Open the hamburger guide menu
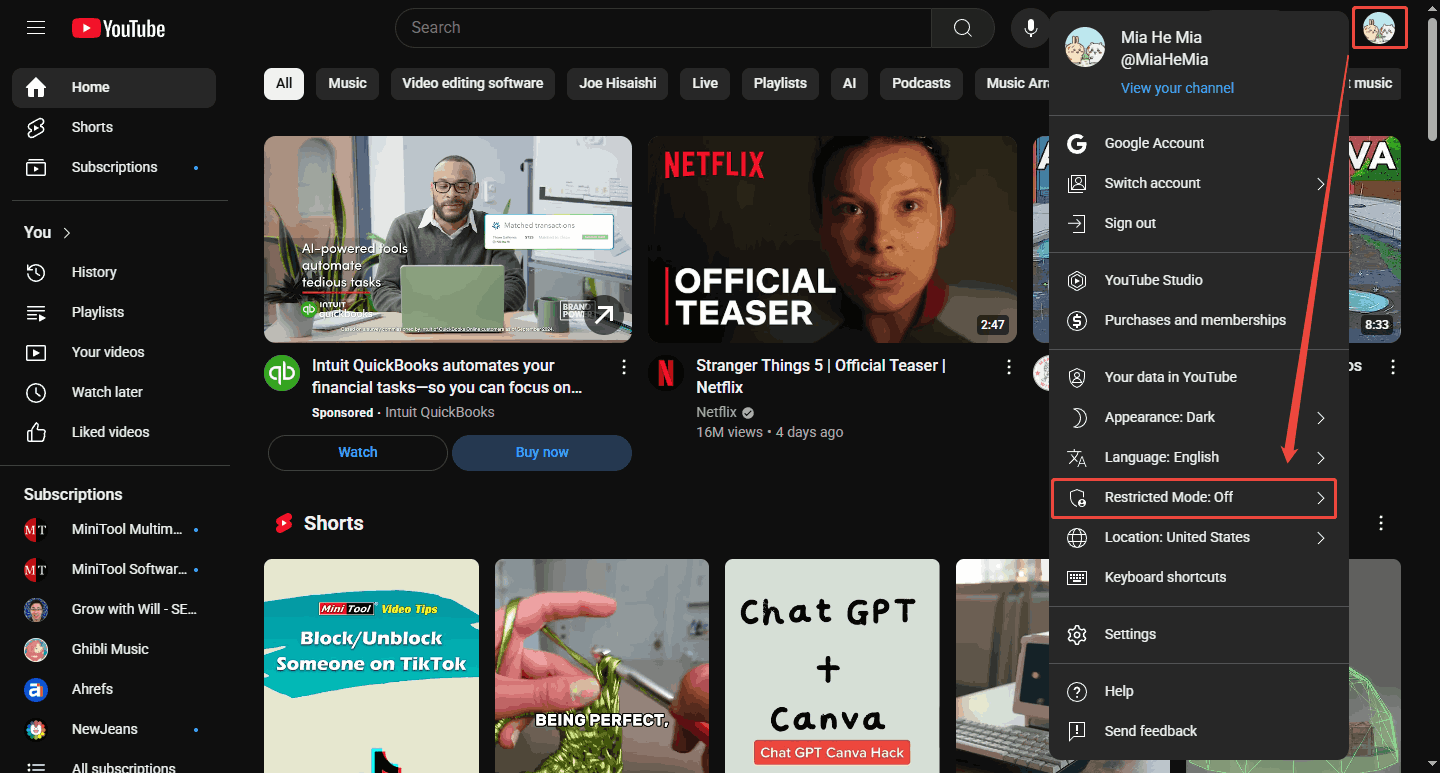 tap(36, 28)
